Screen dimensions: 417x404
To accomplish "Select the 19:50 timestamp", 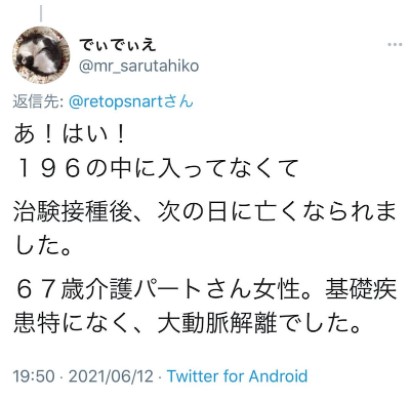I will [x=34, y=376].
